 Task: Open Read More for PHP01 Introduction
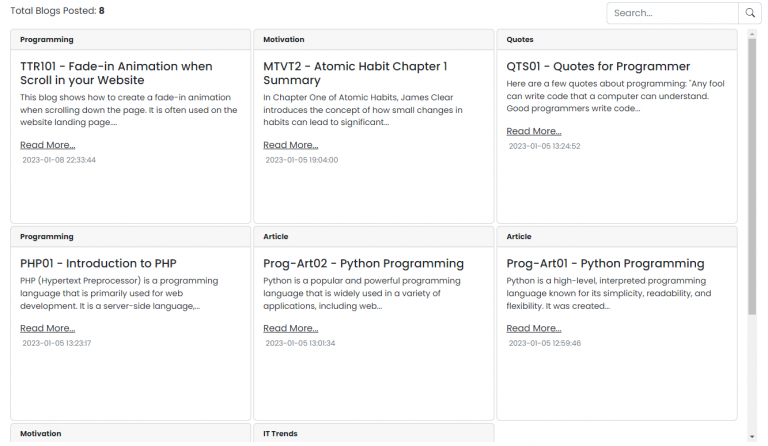point(47,328)
